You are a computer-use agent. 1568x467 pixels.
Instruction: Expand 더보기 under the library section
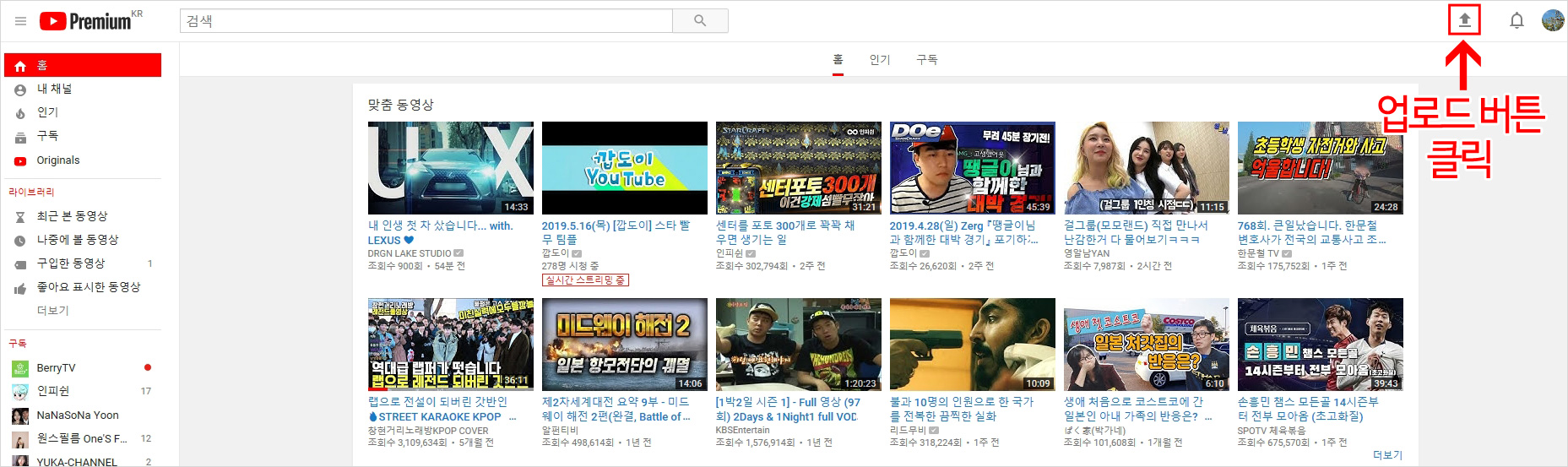pyautogui.click(x=53, y=311)
